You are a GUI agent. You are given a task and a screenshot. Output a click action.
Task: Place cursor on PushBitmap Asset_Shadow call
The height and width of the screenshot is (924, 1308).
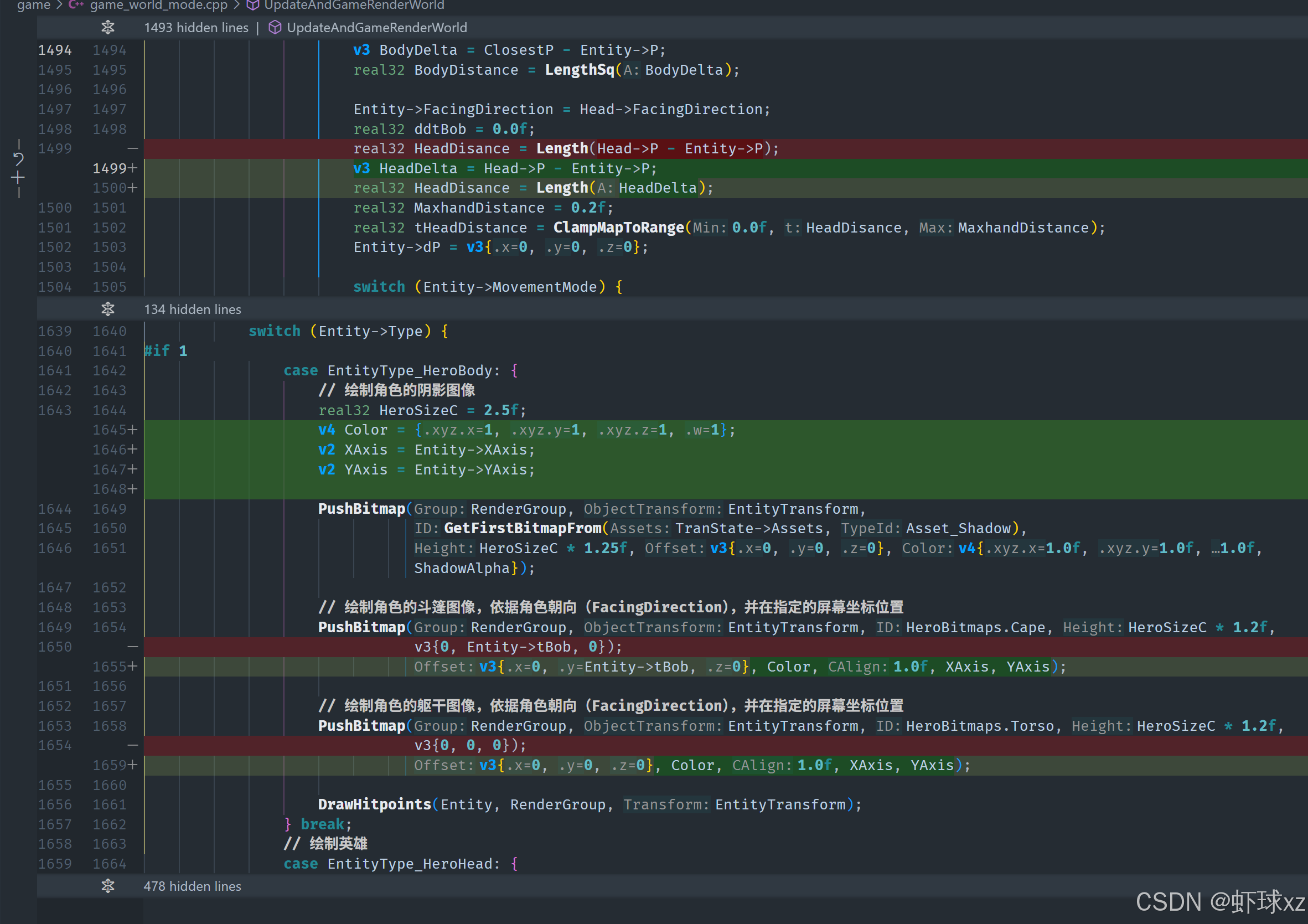pyautogui.click(x=361, y=509)
